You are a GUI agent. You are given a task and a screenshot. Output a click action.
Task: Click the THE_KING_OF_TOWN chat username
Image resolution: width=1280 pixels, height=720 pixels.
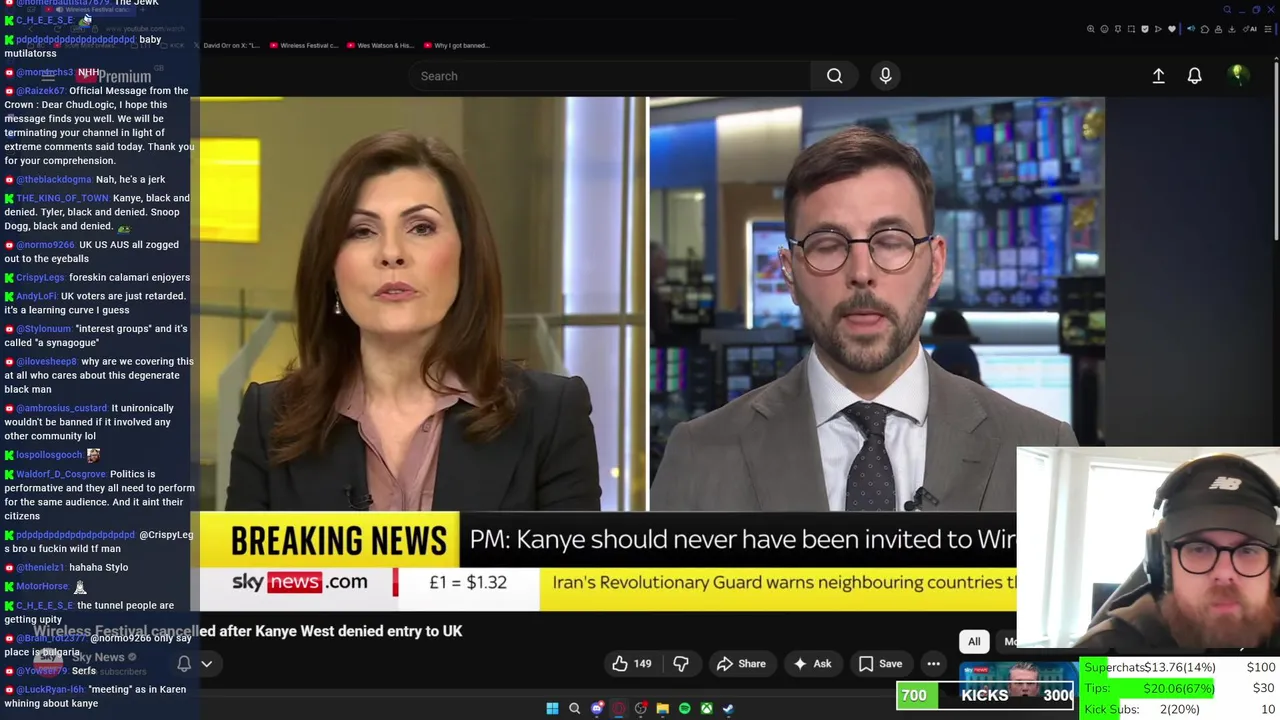[x=62, y=198]
